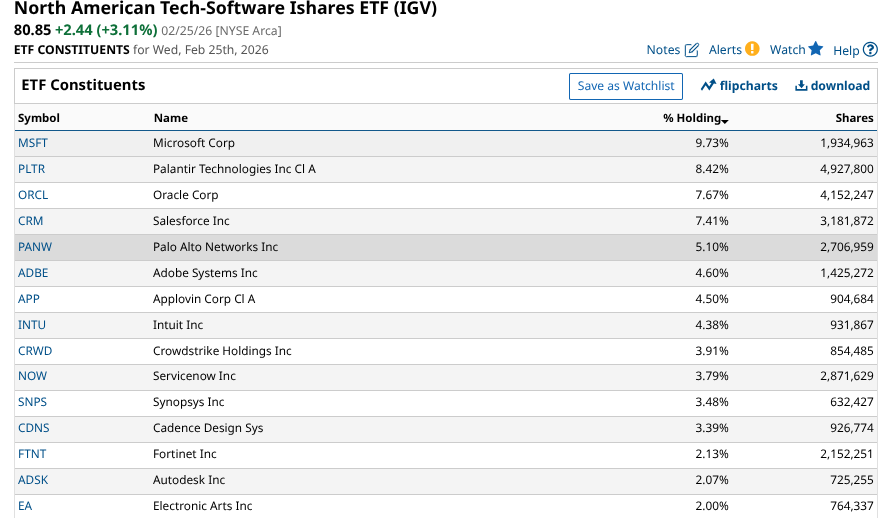This screenshot has width=883, height=518.
Task: Click the Notes pencil icon
Action: click(692, 50)
